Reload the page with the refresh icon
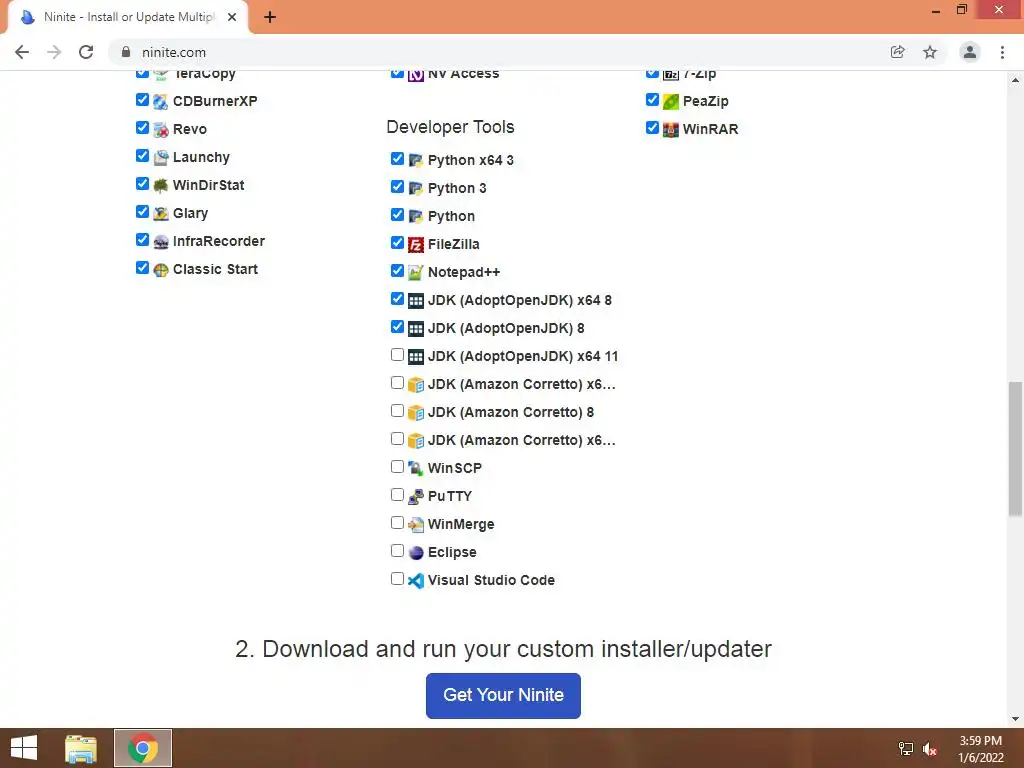 click(x=86, y=52)
